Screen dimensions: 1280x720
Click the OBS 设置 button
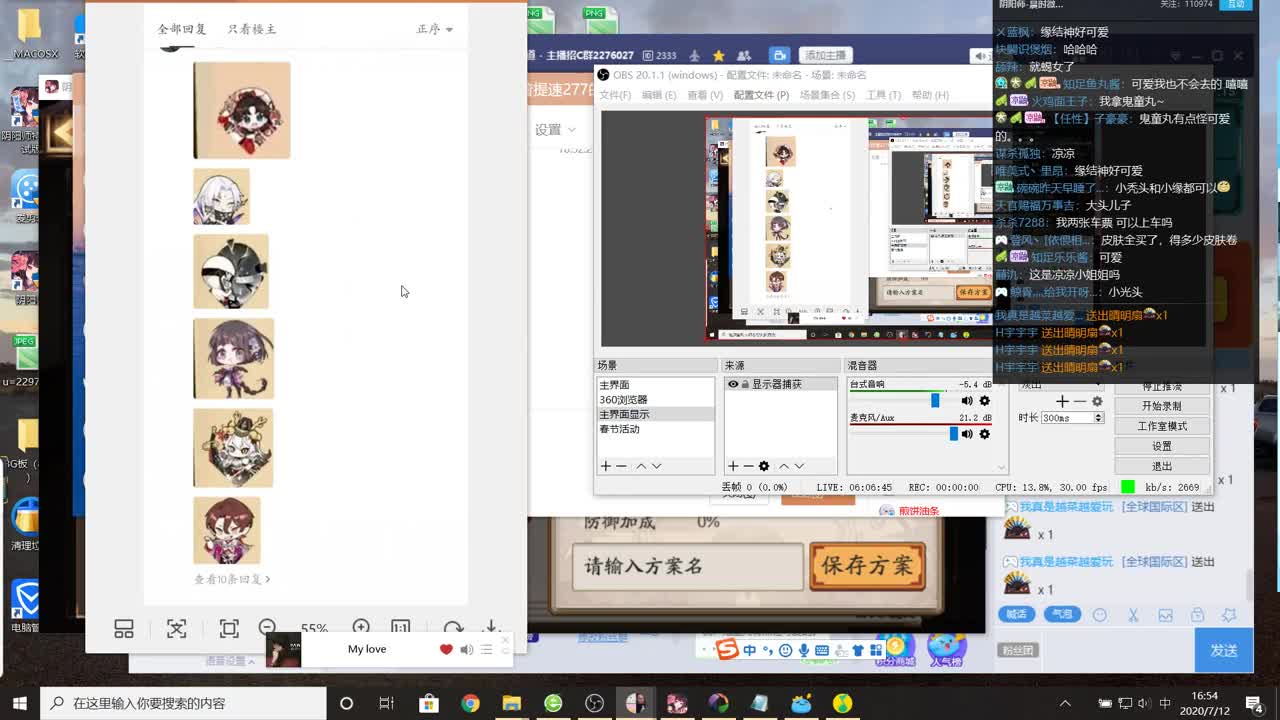click(x=1161, y=446)
